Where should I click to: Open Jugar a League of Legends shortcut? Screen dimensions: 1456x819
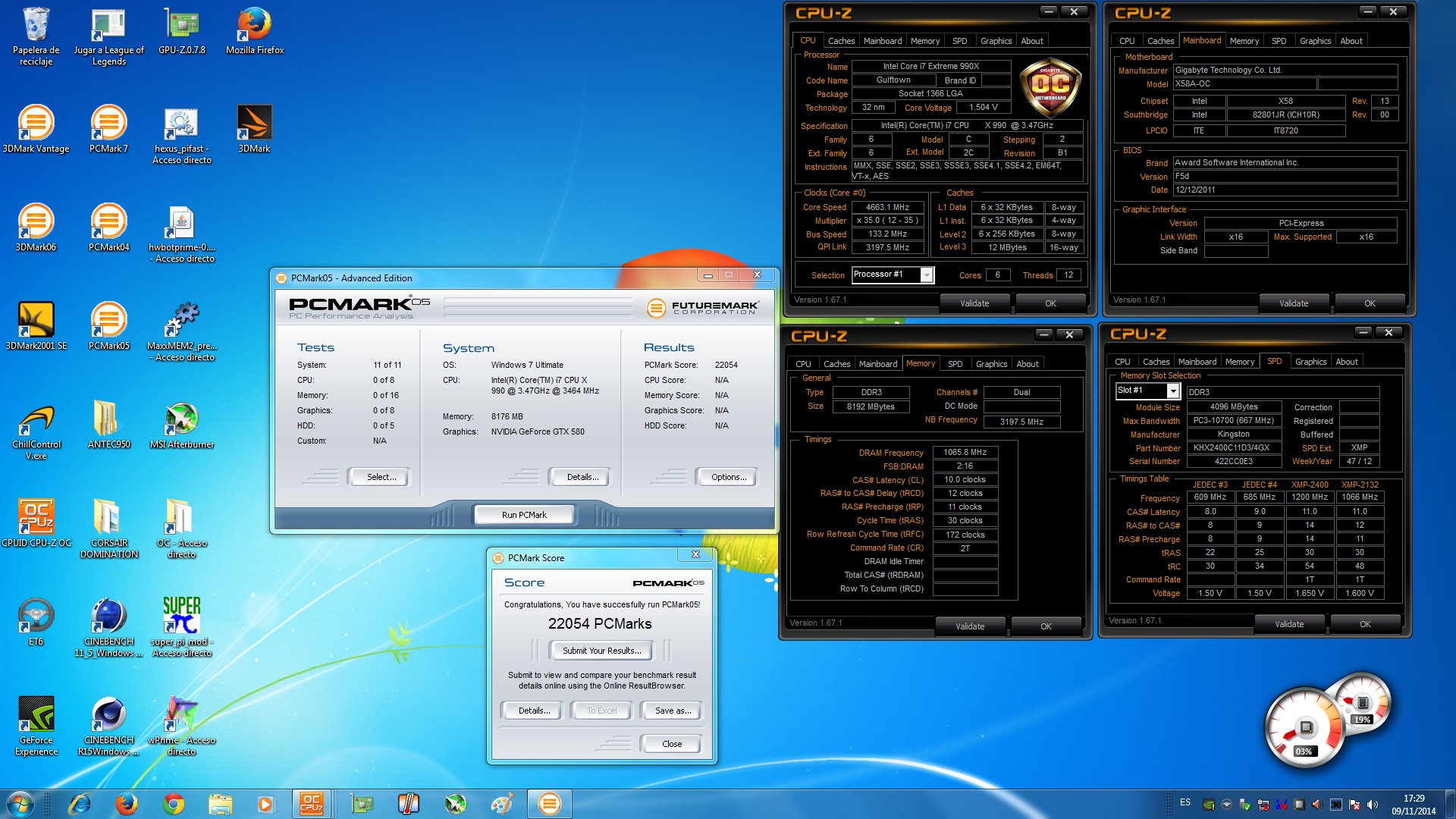108,36
